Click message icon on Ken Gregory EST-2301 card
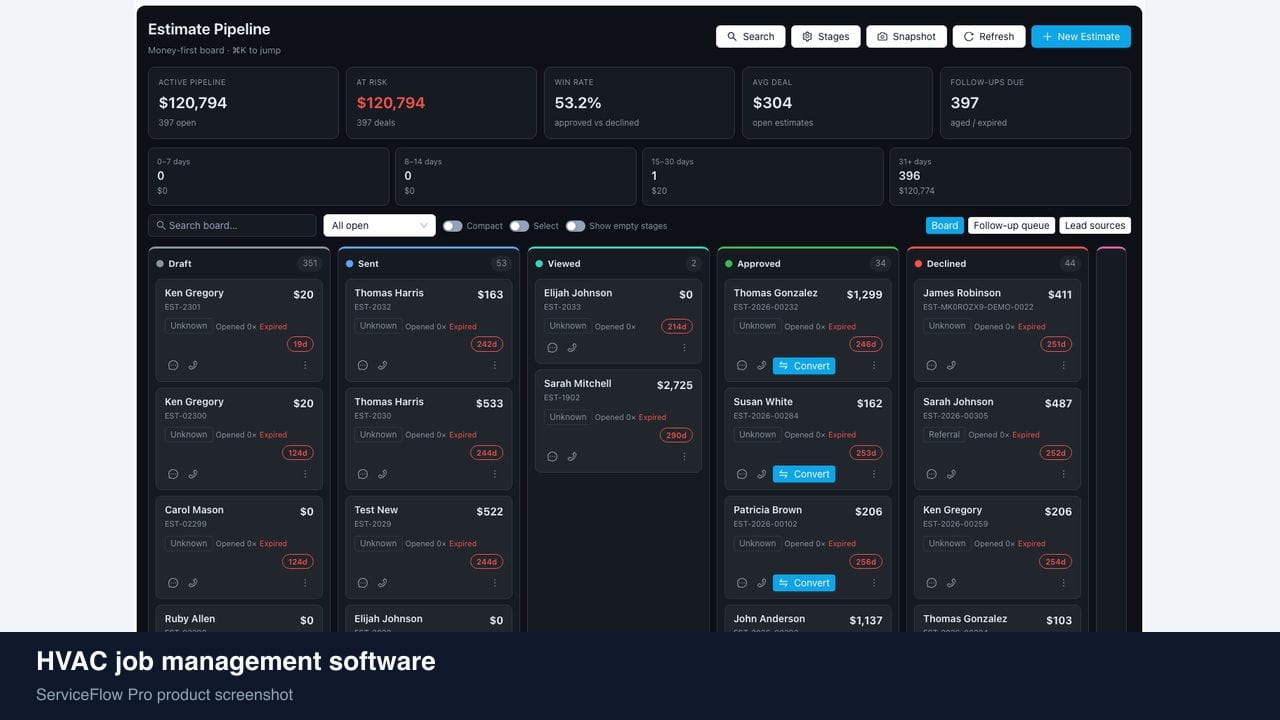The image size is (1280, 720). click(173, 366)
